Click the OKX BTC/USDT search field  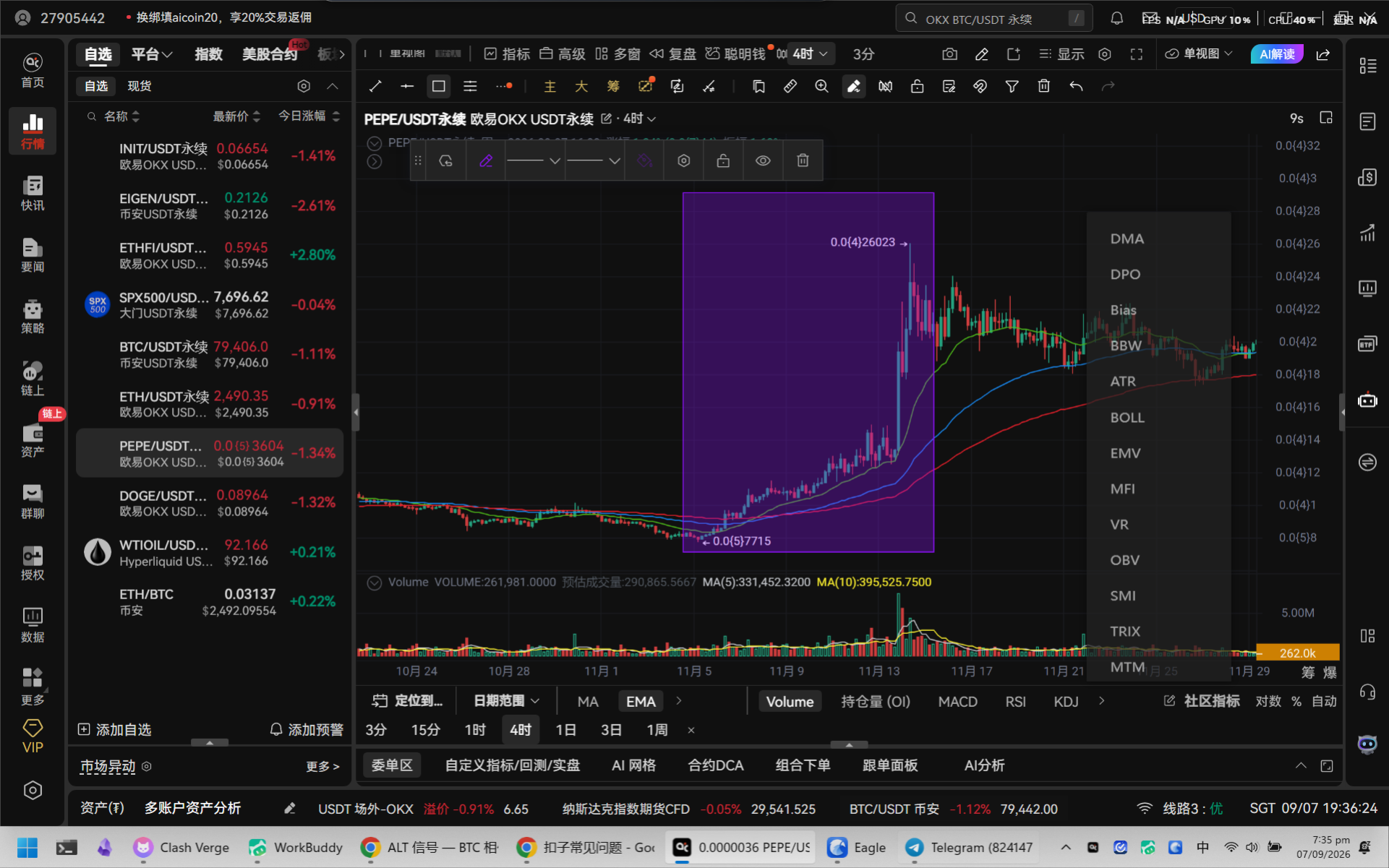(994, 19)
